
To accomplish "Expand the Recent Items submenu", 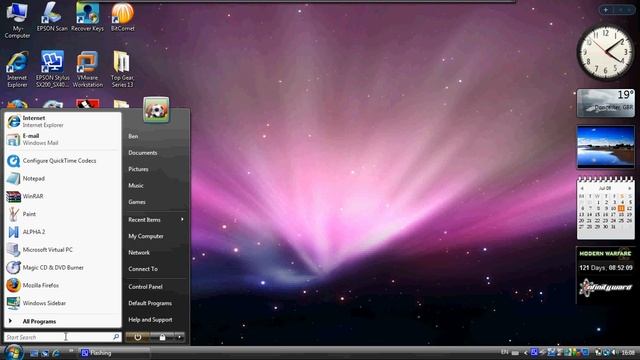I will tap(156, 220).
